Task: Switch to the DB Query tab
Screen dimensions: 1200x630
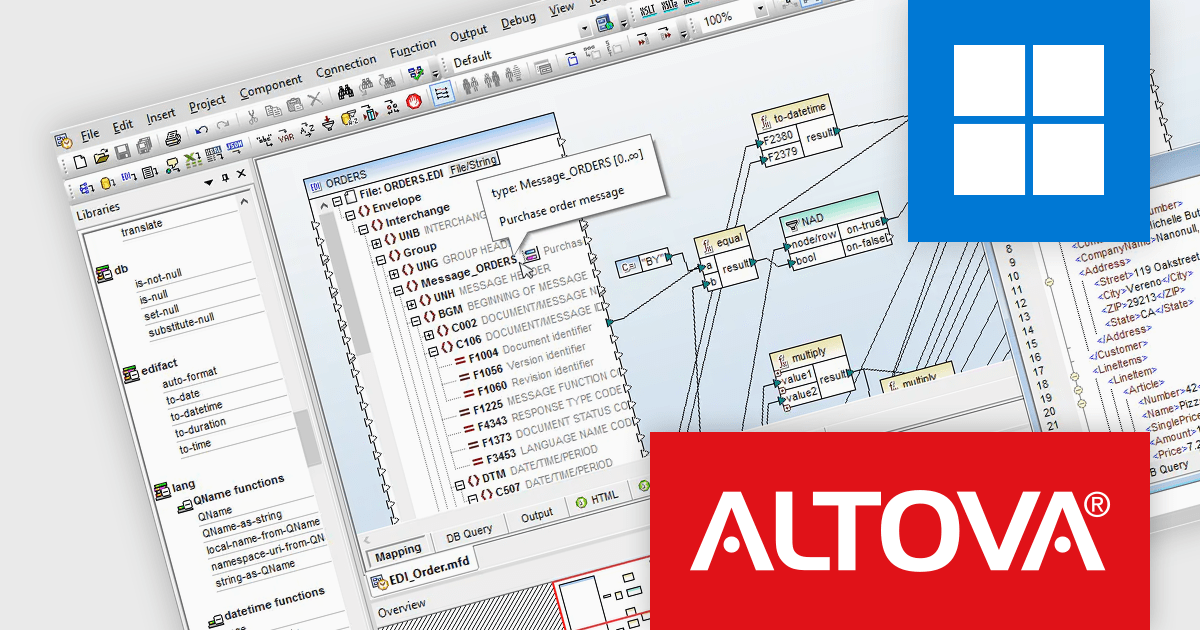Action: tap(469, 533)
